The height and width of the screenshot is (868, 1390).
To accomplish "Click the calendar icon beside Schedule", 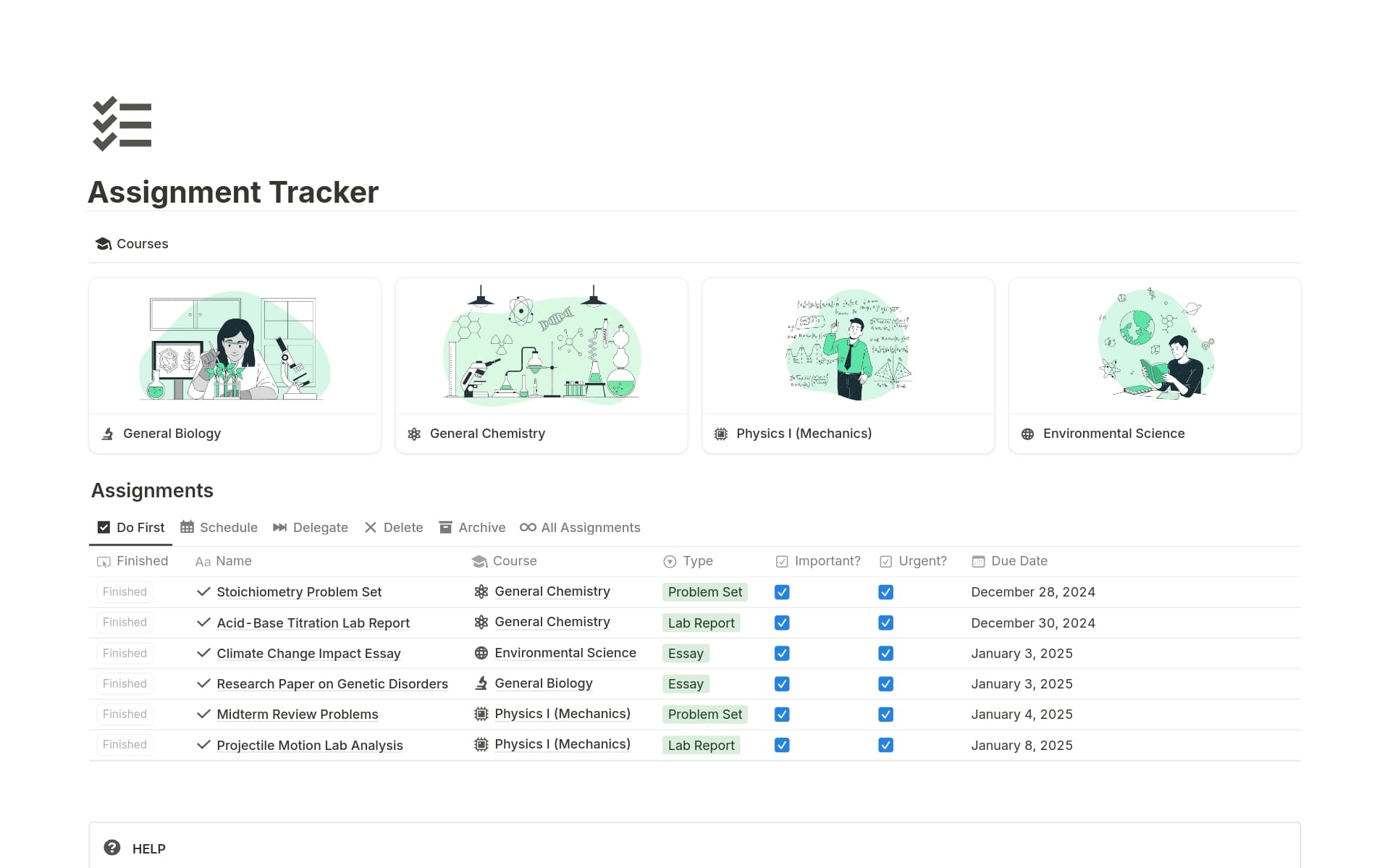I will [187, 527].
